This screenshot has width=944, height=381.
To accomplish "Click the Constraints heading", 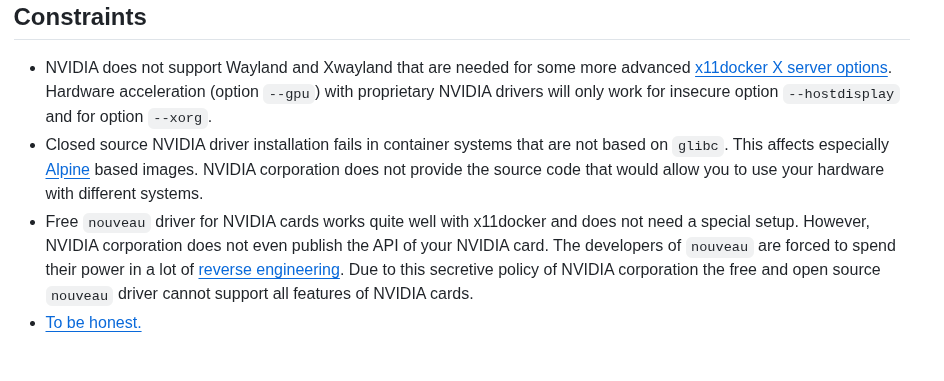I will 80,17.
